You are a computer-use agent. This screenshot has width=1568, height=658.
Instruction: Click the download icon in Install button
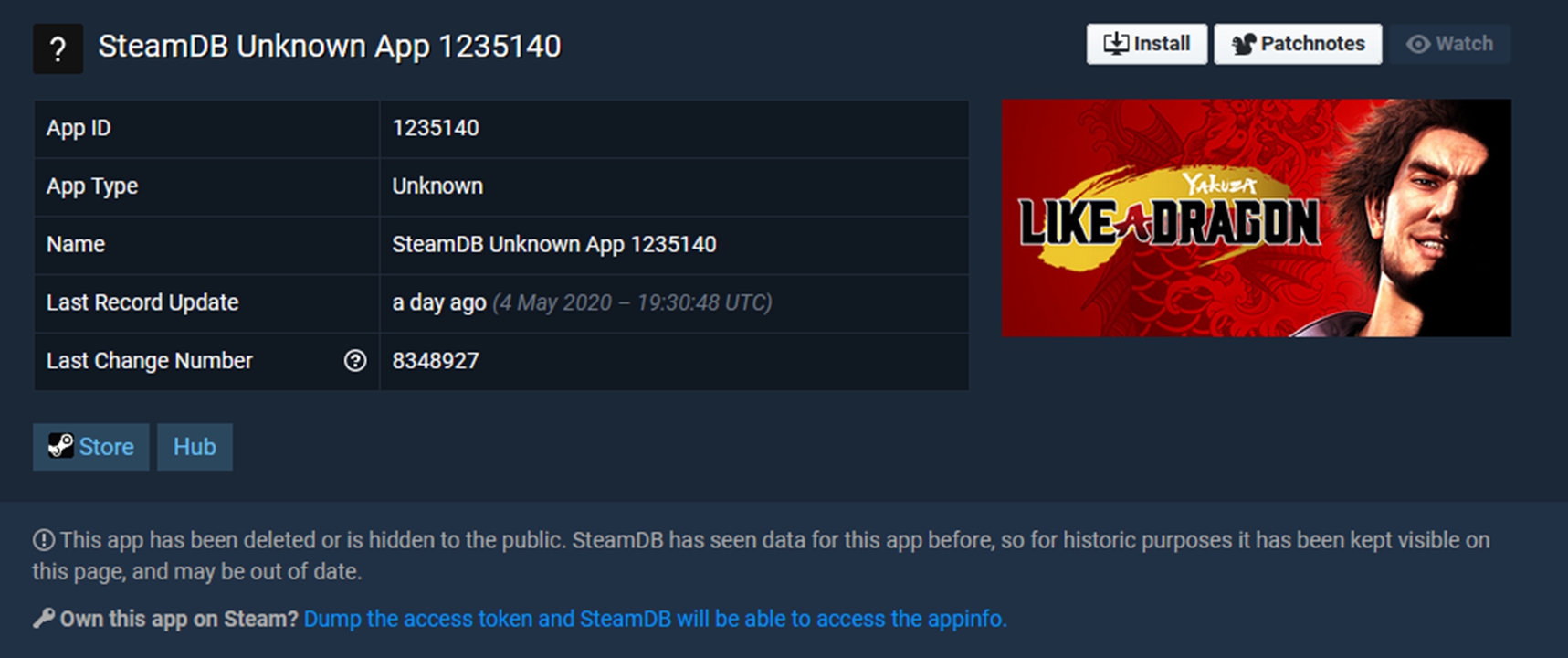tap(1116, 44)
